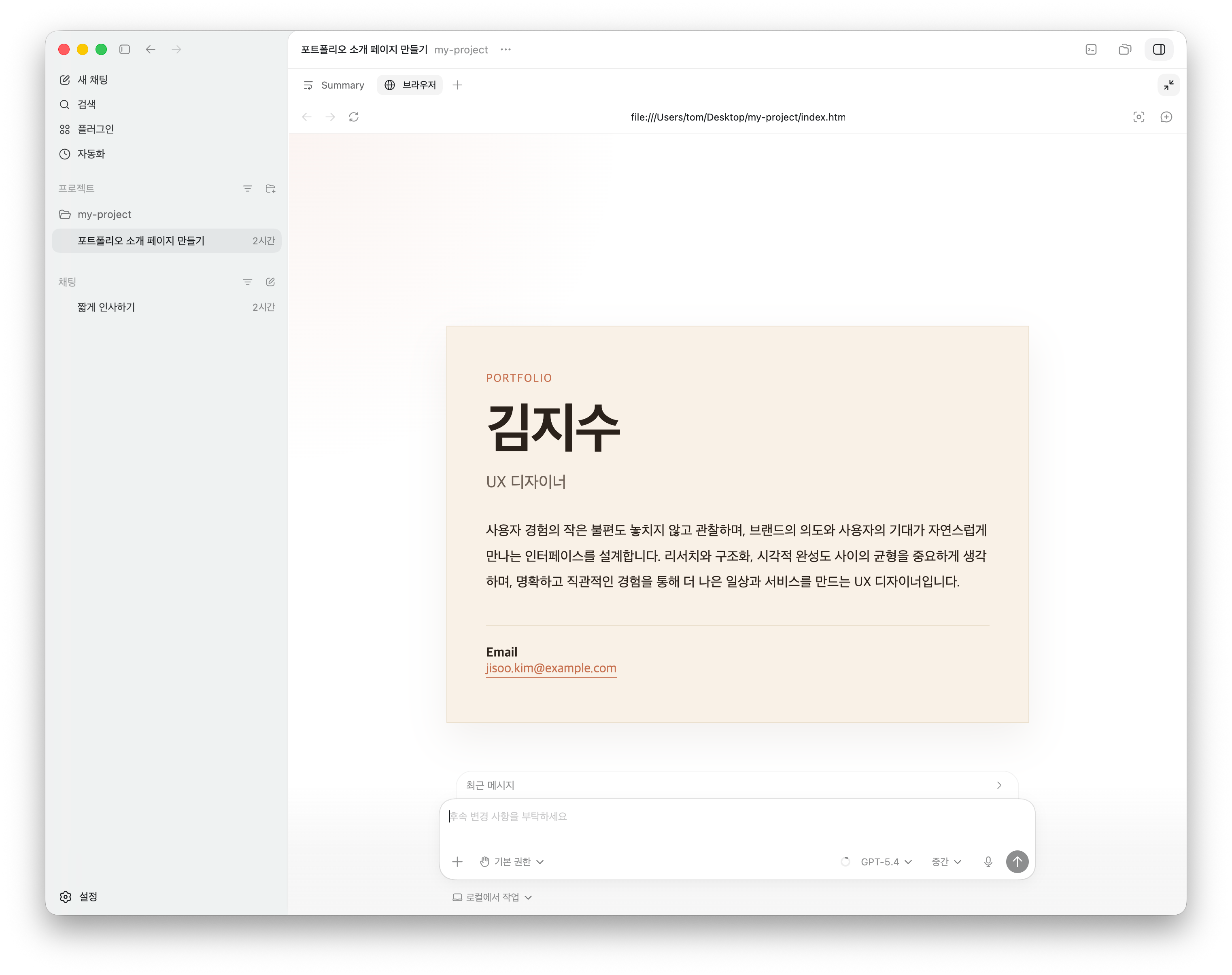The image size is (1232, 975).
Task: Open the GPT-5.4 model dropdown
Action: (886, 861)
